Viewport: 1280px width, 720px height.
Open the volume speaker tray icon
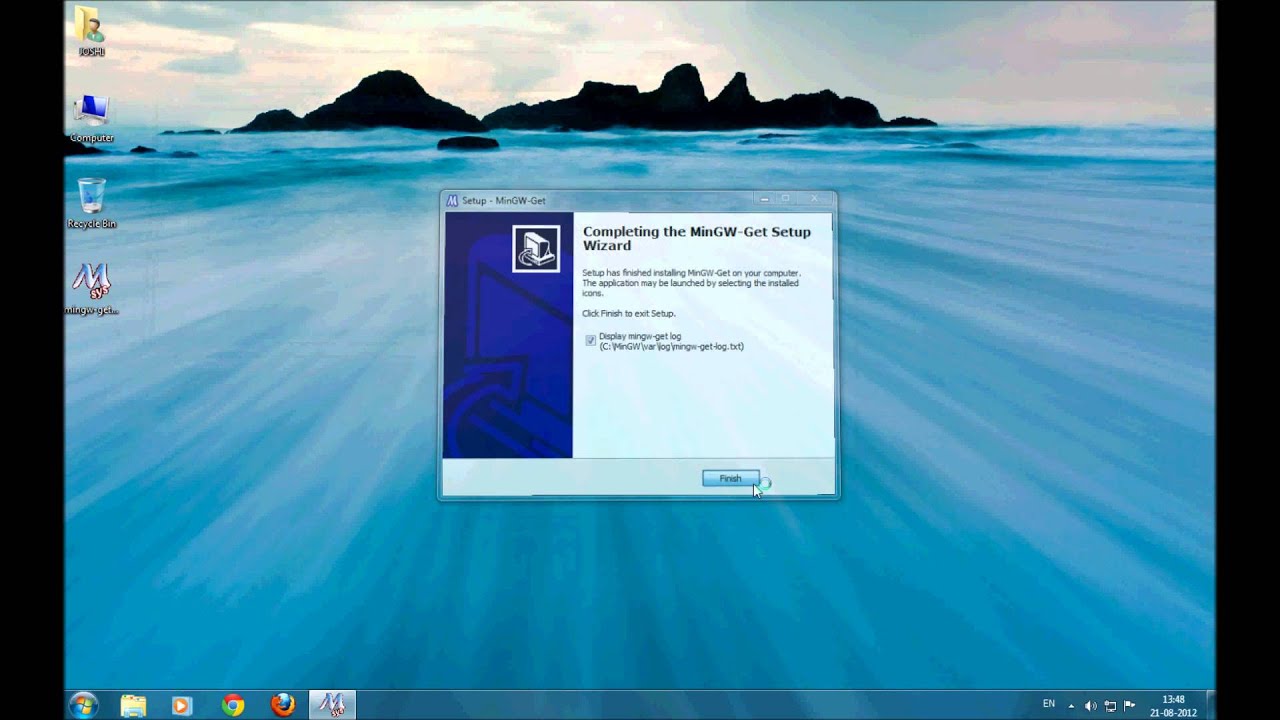click(1090, 705)
